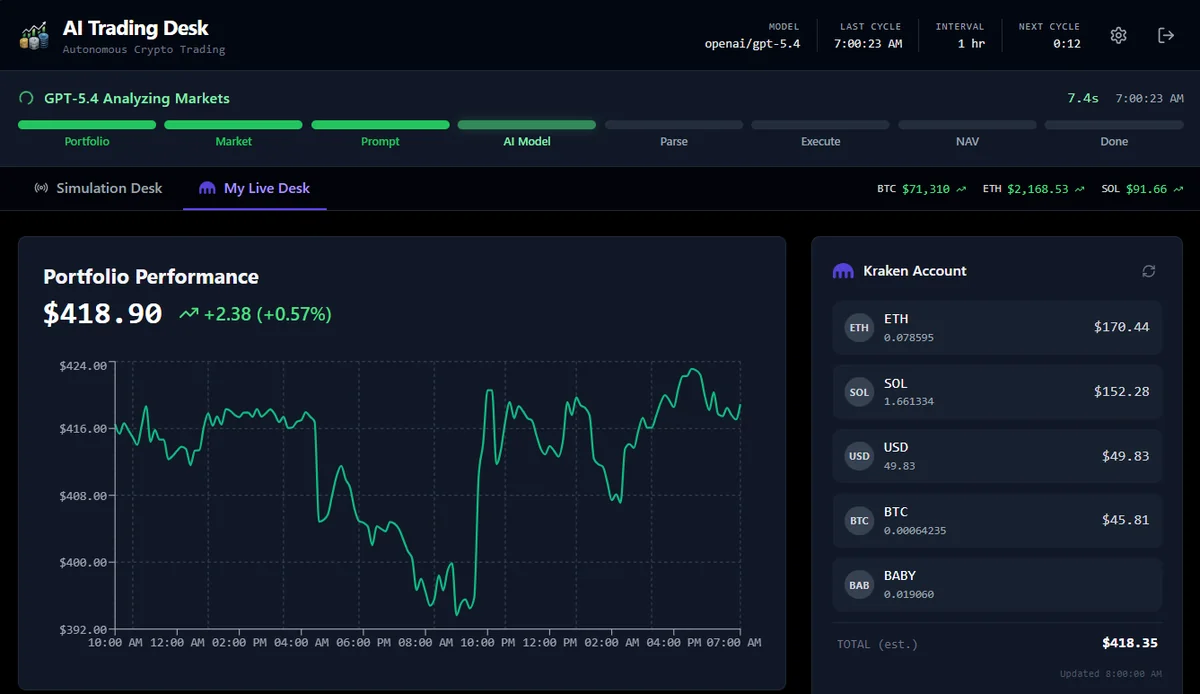Click the Interval value 1 hr
The image size is (1200, 694).
pos(971,44)
